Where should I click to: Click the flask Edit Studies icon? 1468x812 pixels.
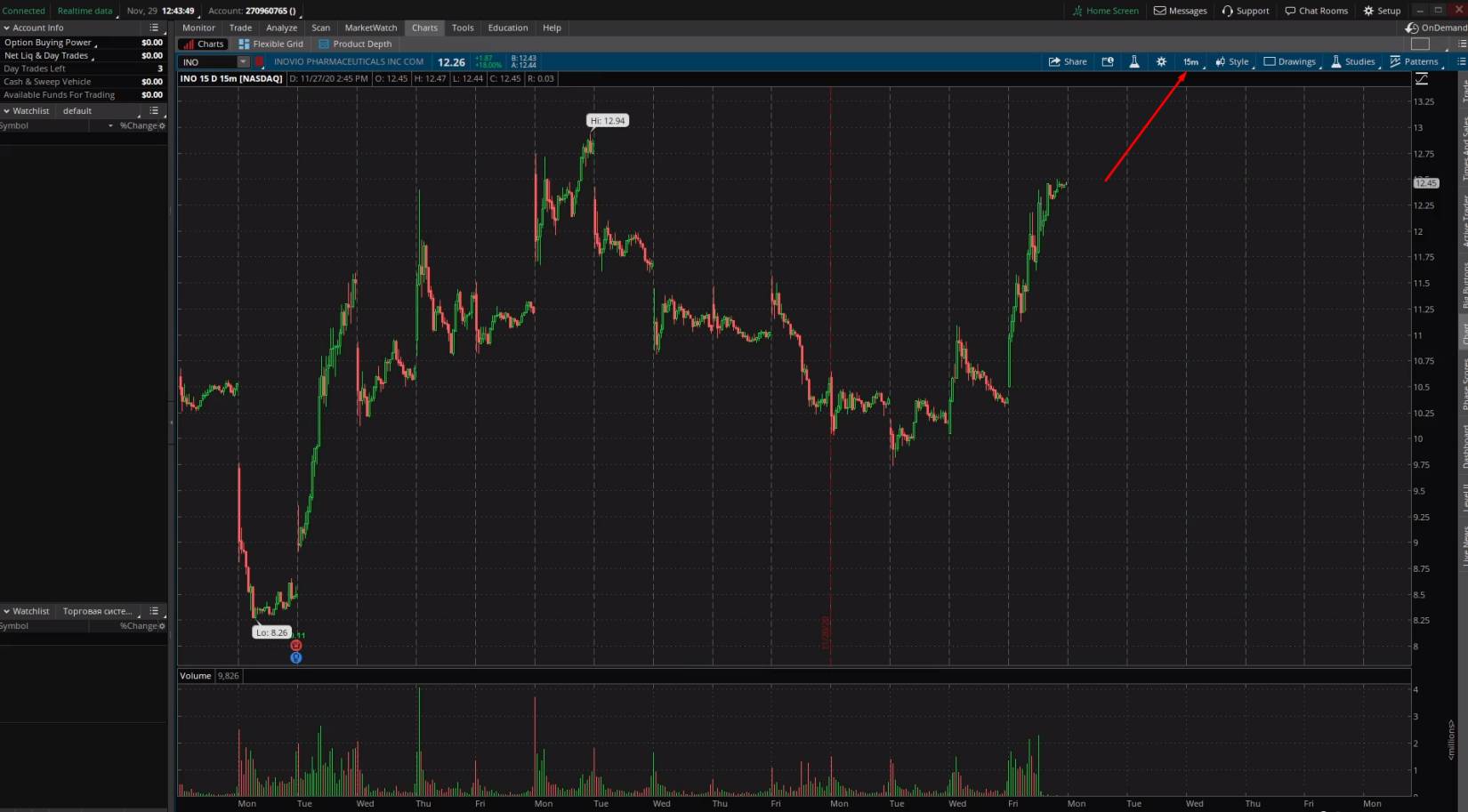coord(1134,62)
